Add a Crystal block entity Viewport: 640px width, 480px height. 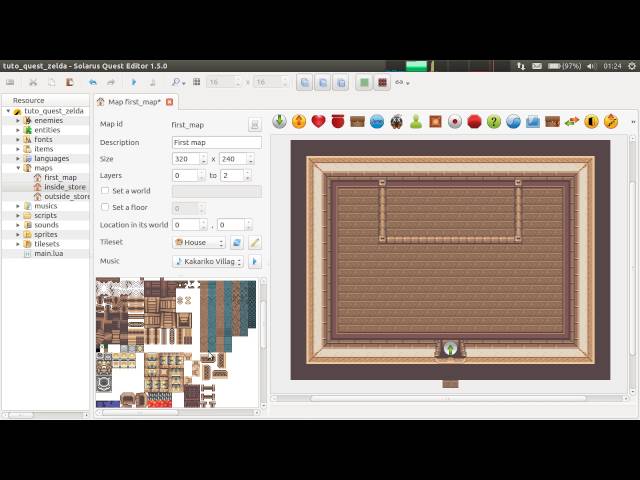click(x=533, y=121)
